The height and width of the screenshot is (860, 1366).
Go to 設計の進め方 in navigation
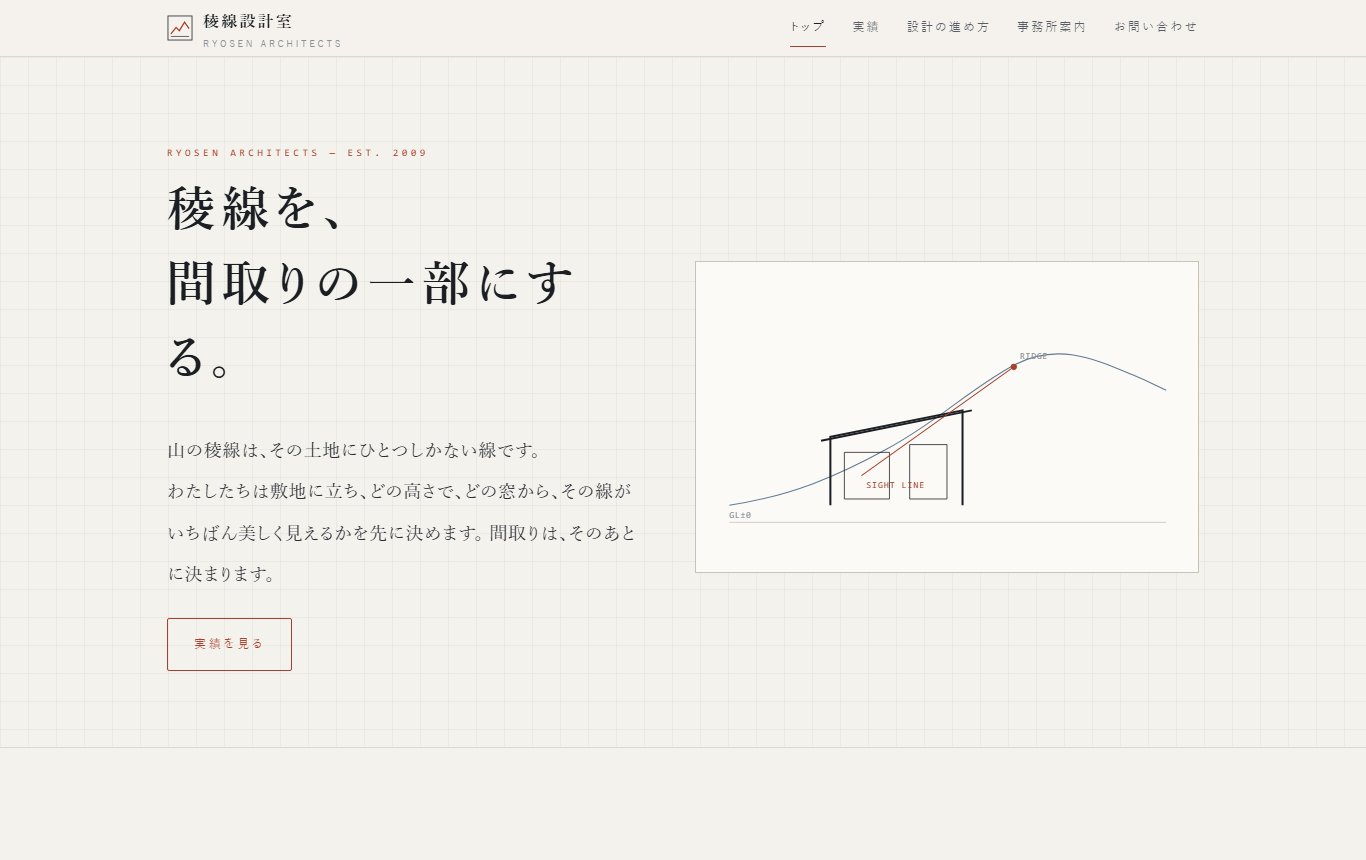tap(949, 27)
